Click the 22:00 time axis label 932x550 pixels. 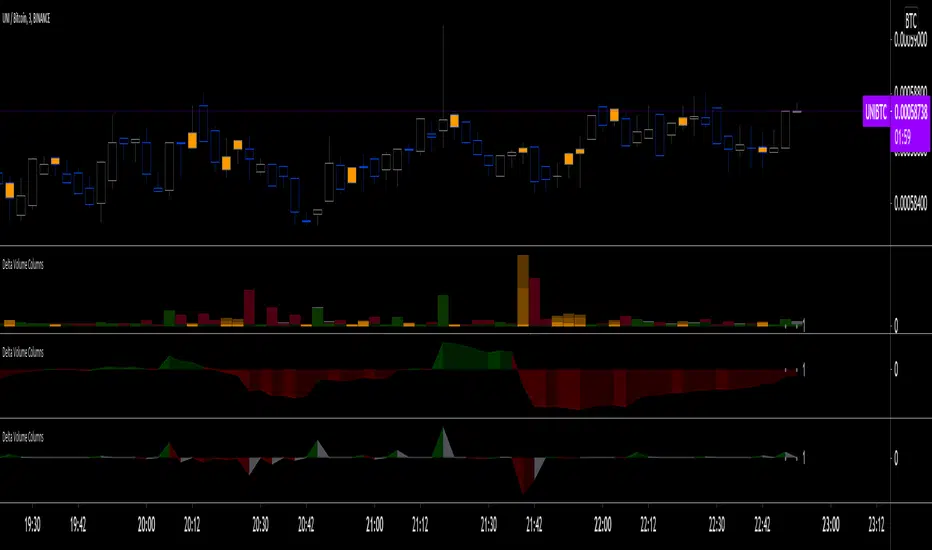[603, 524]
